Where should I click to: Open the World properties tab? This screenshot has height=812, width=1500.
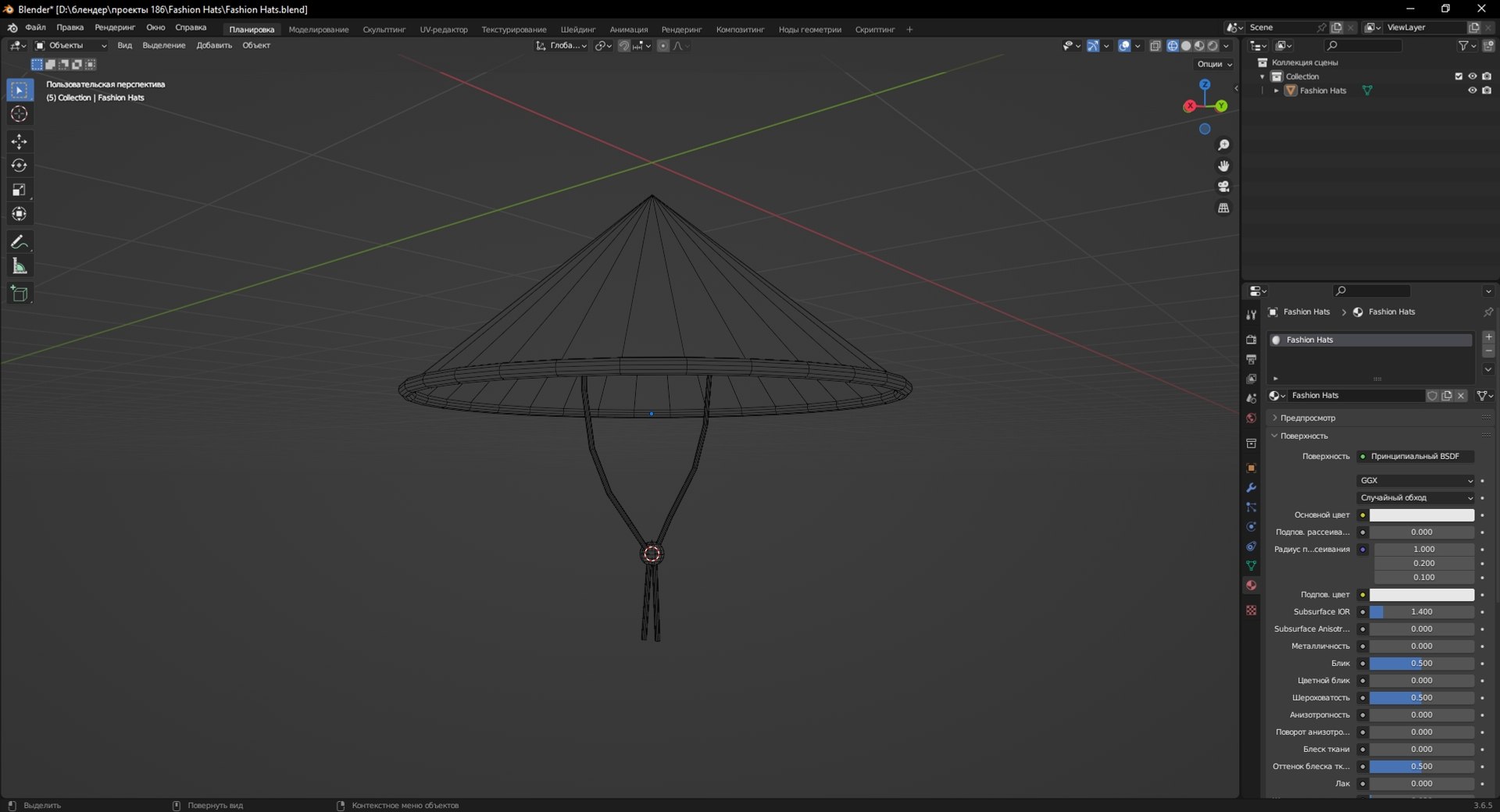tap(1251, 418)
